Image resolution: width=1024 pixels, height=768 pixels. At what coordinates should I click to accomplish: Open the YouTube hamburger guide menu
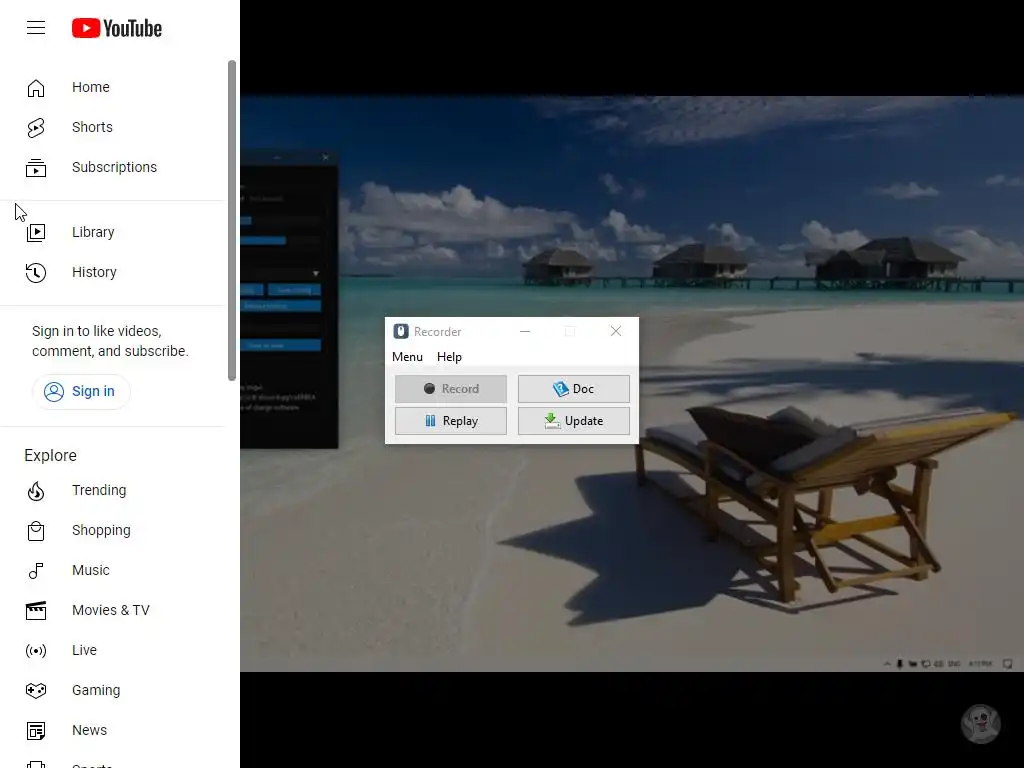tap(36, 27)
